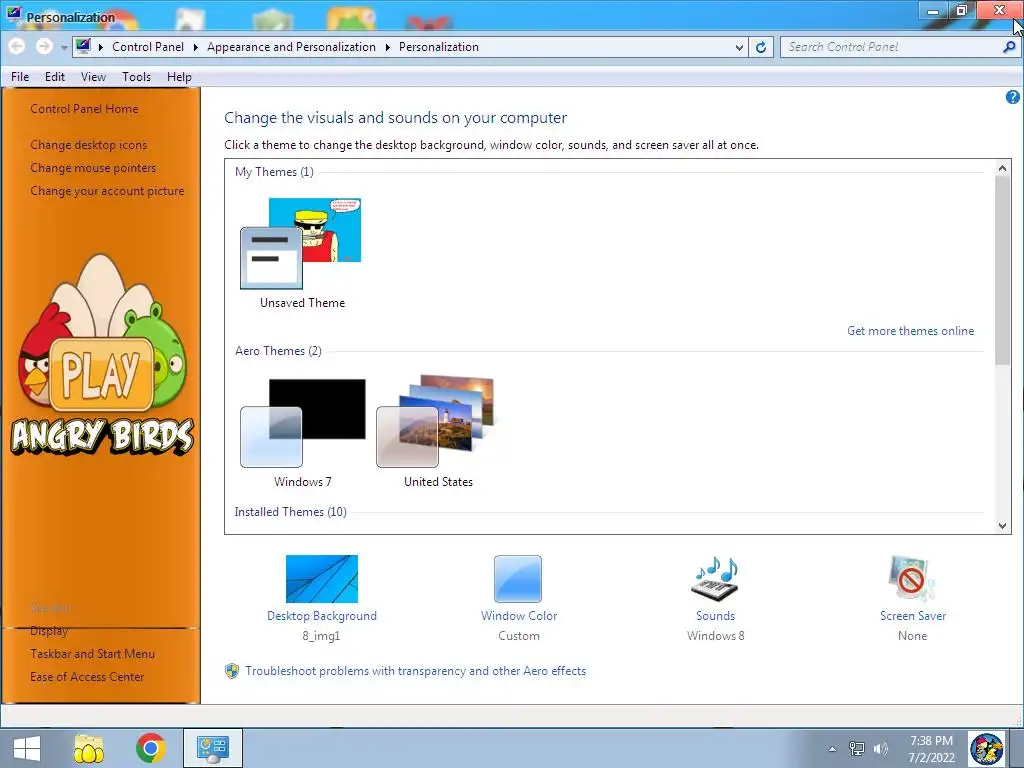The width and height of the screenshot is (1024, 768).
Task: Open Taskbar and Start Menu link
Action: [93, 654]
